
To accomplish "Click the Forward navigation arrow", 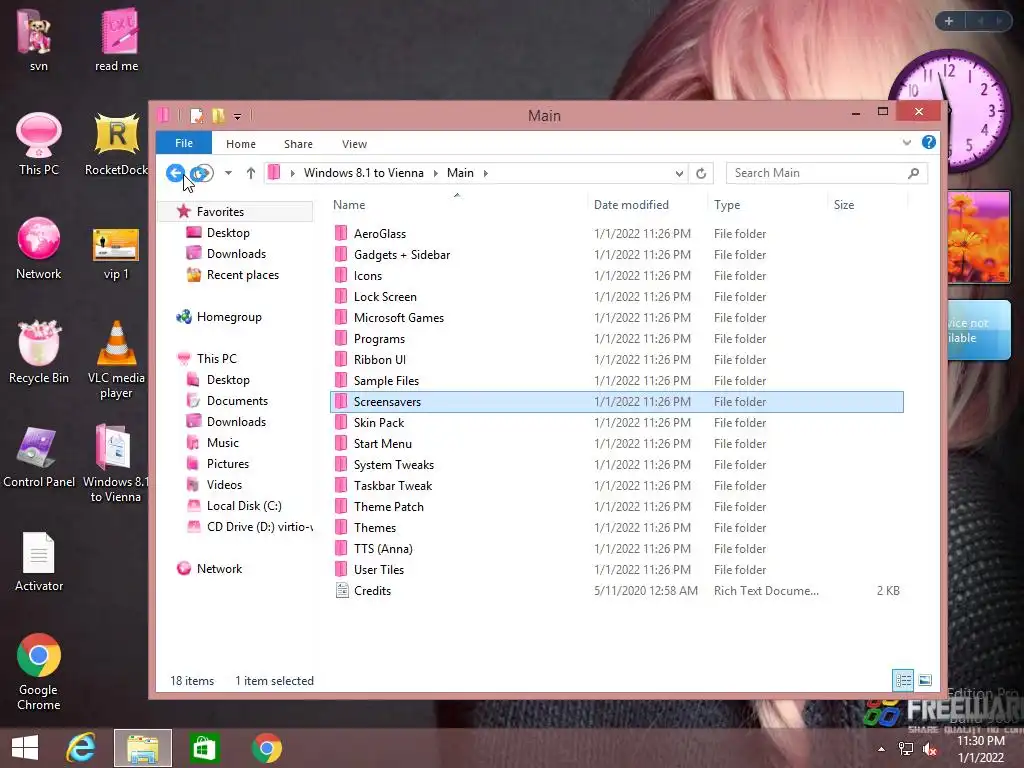I will [x=202, y=173].
